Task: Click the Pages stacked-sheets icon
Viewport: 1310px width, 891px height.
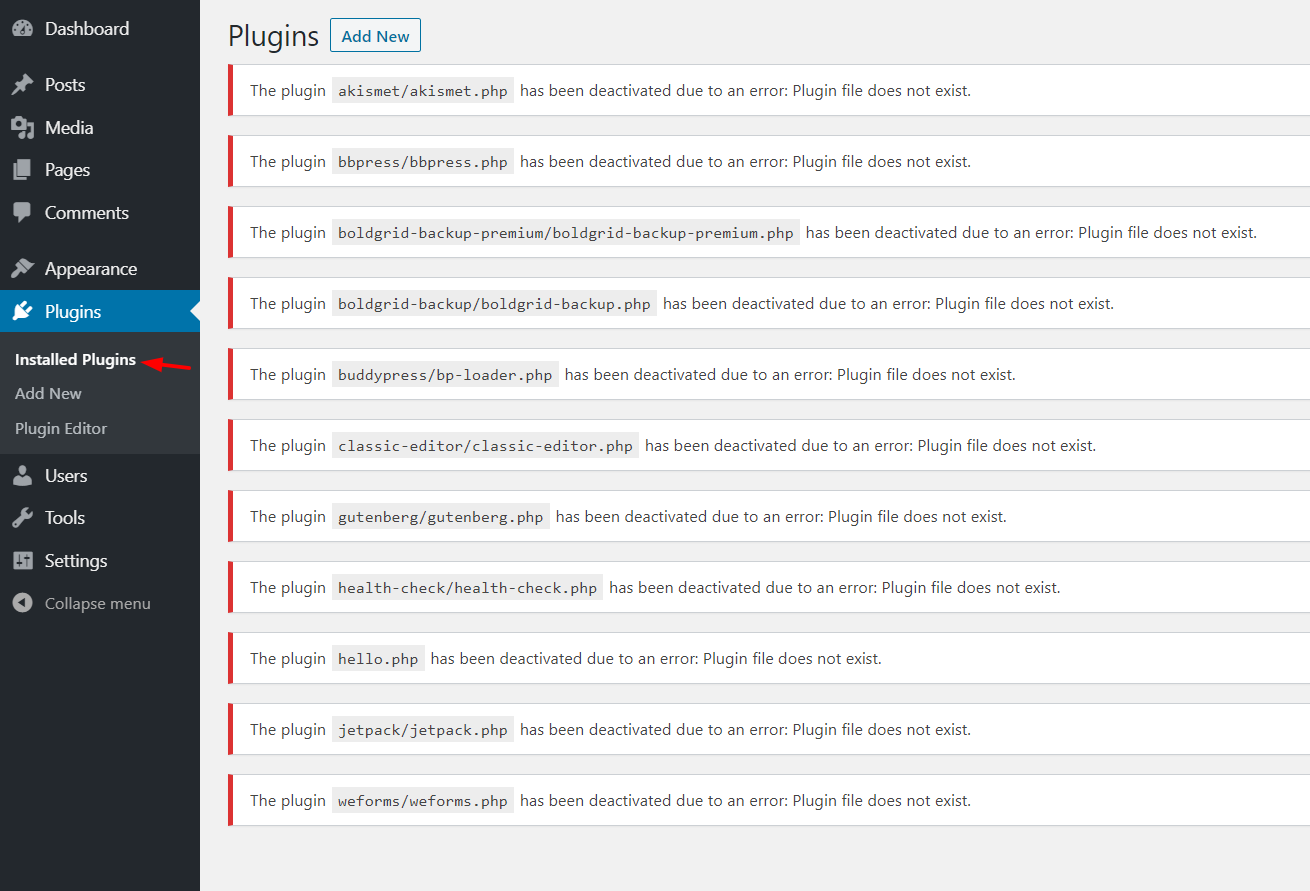Action: [22, 170]
